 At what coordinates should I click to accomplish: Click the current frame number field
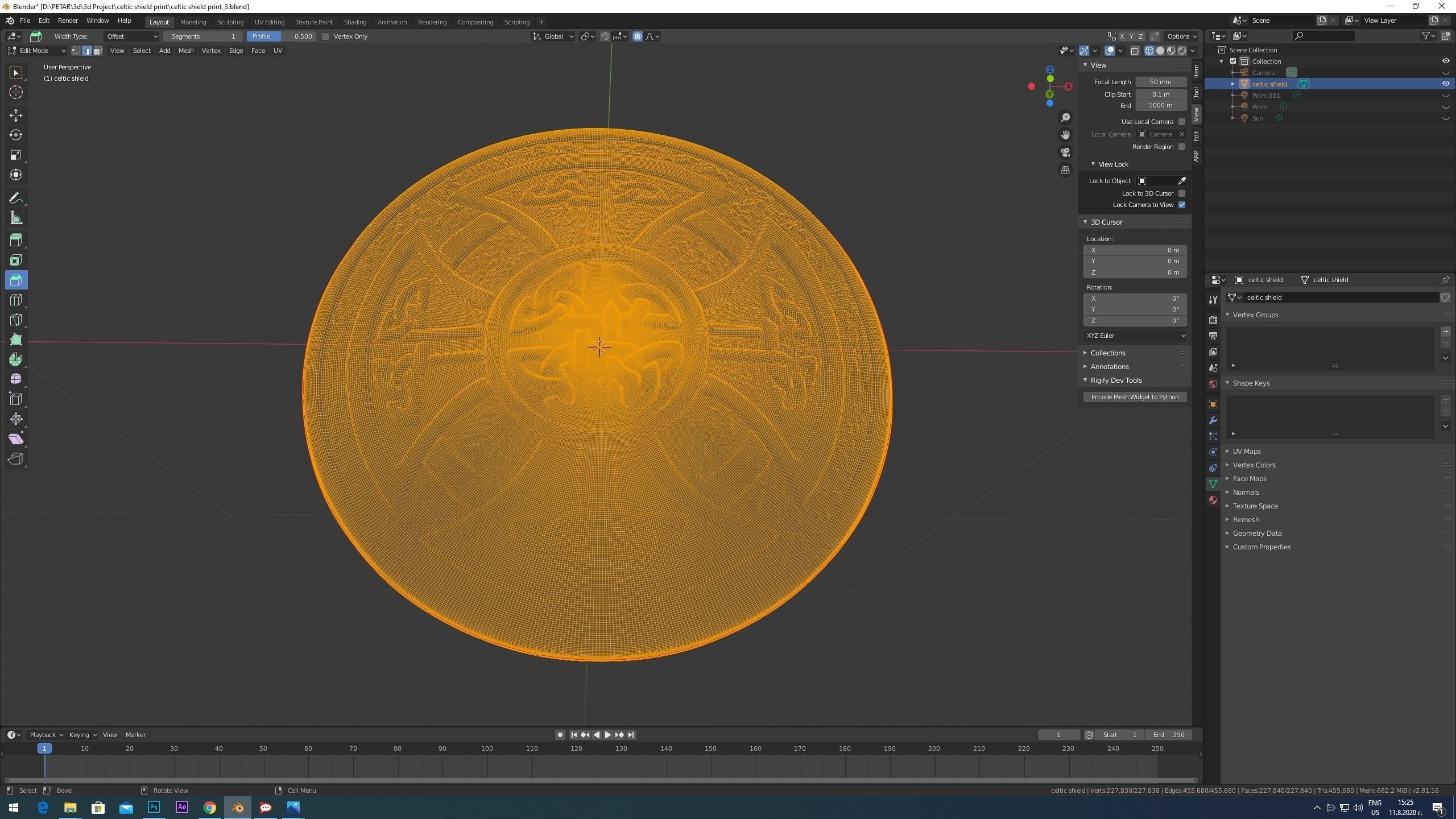tap(1058, 735)
